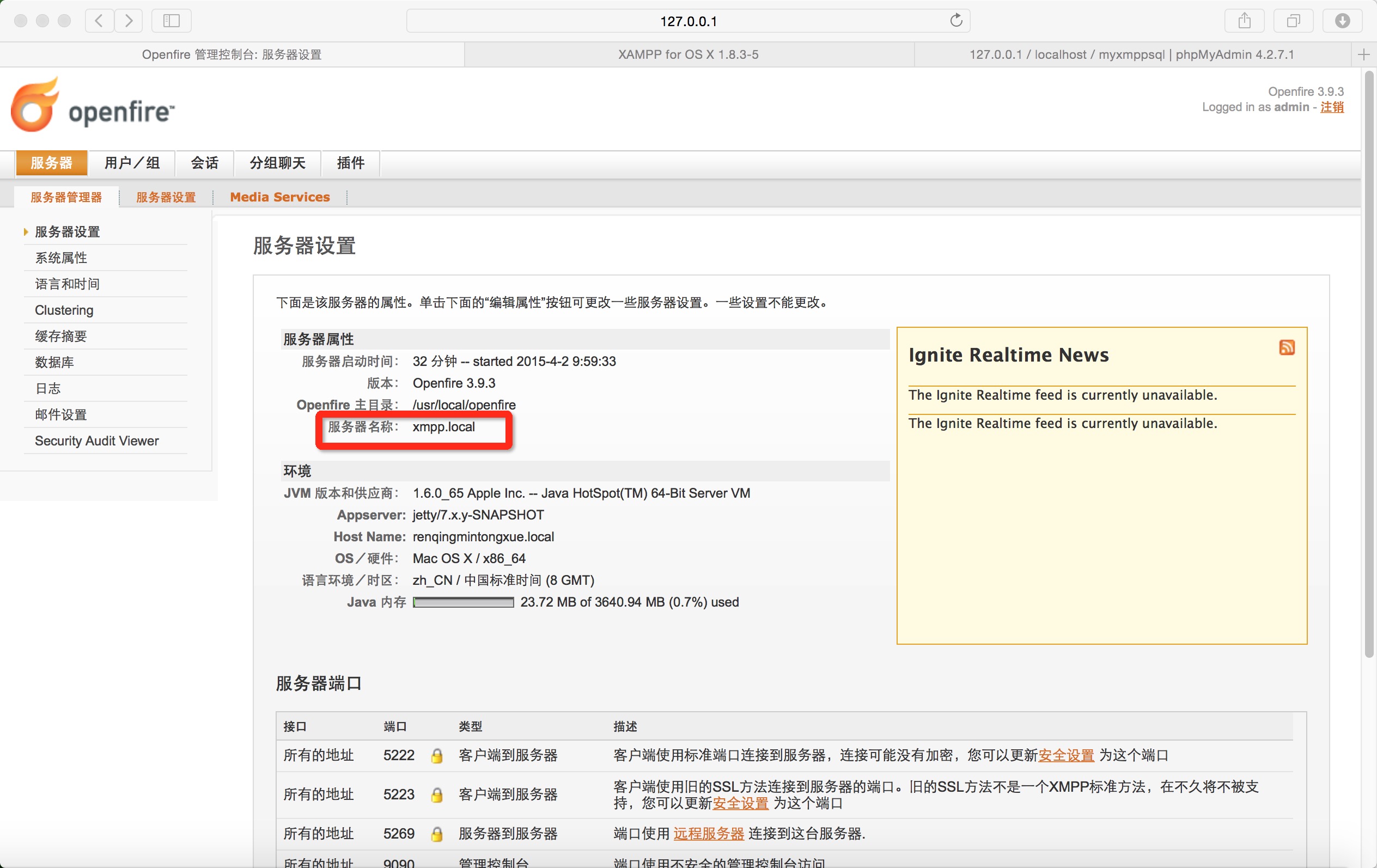Open the Safari downloads icon
Viewport: 1377px width, 868px height.
click(1342, 21)
